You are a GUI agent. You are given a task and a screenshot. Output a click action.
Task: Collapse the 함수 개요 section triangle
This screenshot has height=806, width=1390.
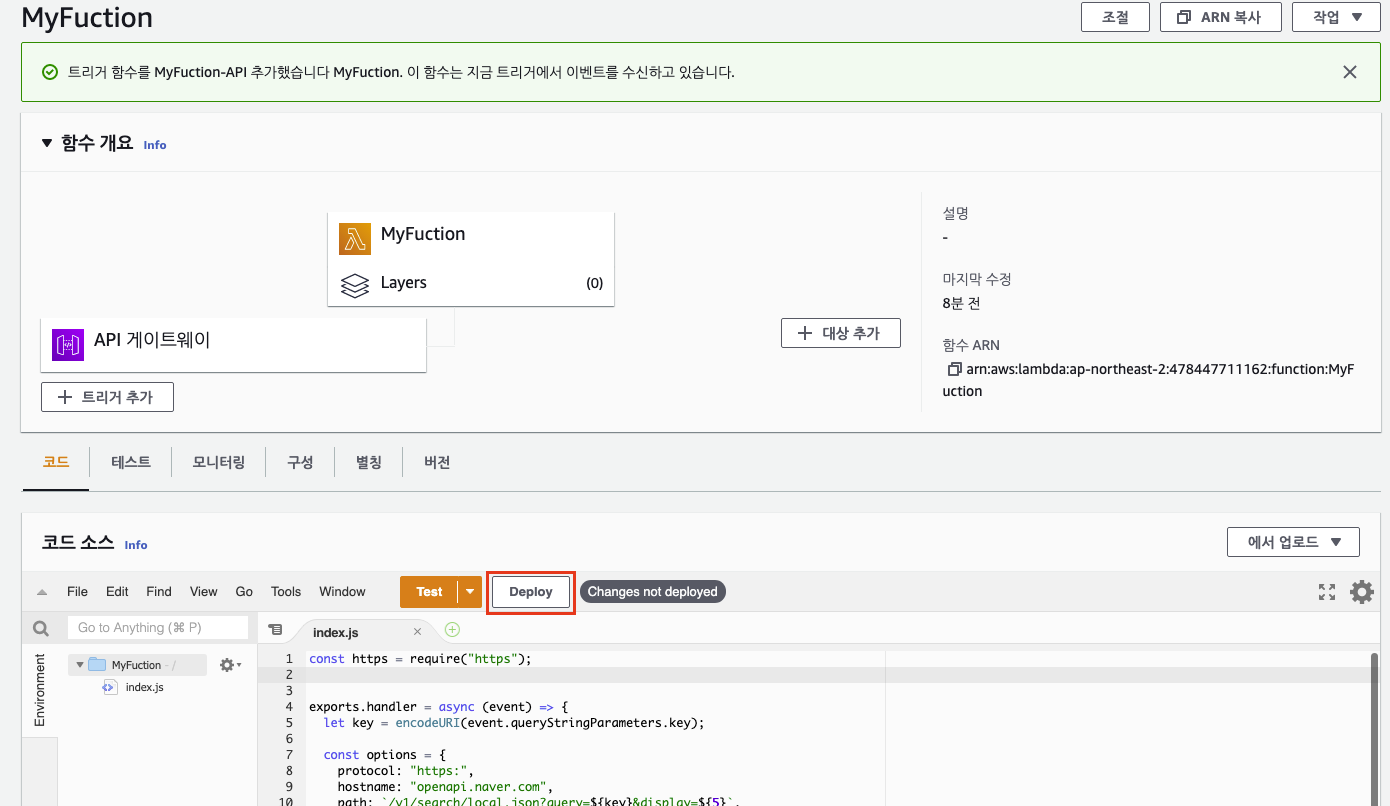[x=46, y=143]
